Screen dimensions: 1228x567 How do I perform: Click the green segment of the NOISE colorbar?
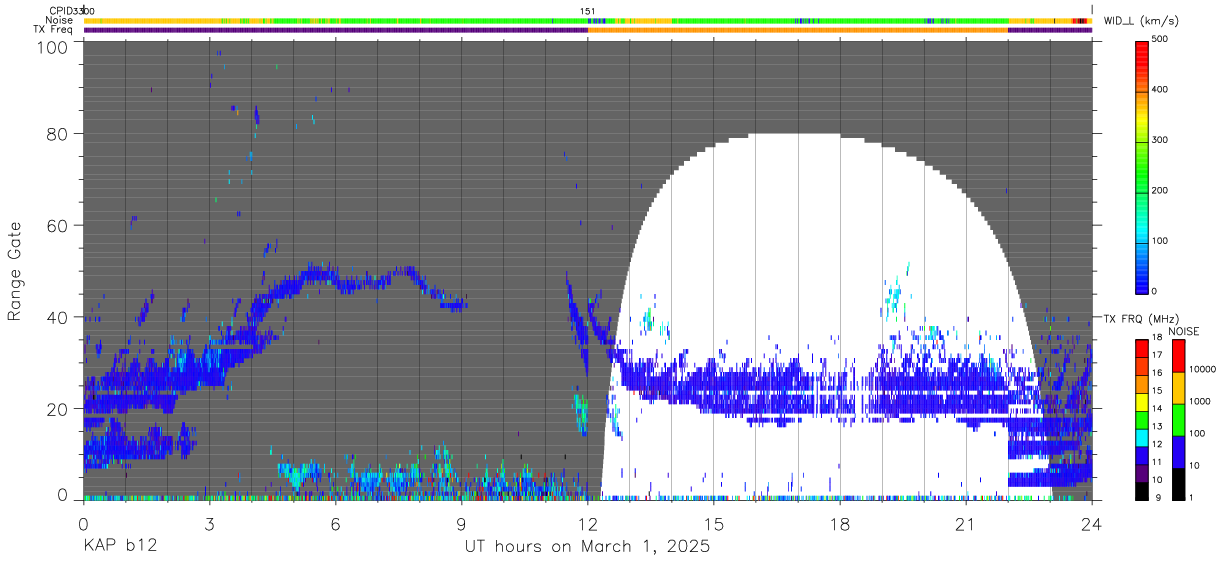tap(1179, 419)
